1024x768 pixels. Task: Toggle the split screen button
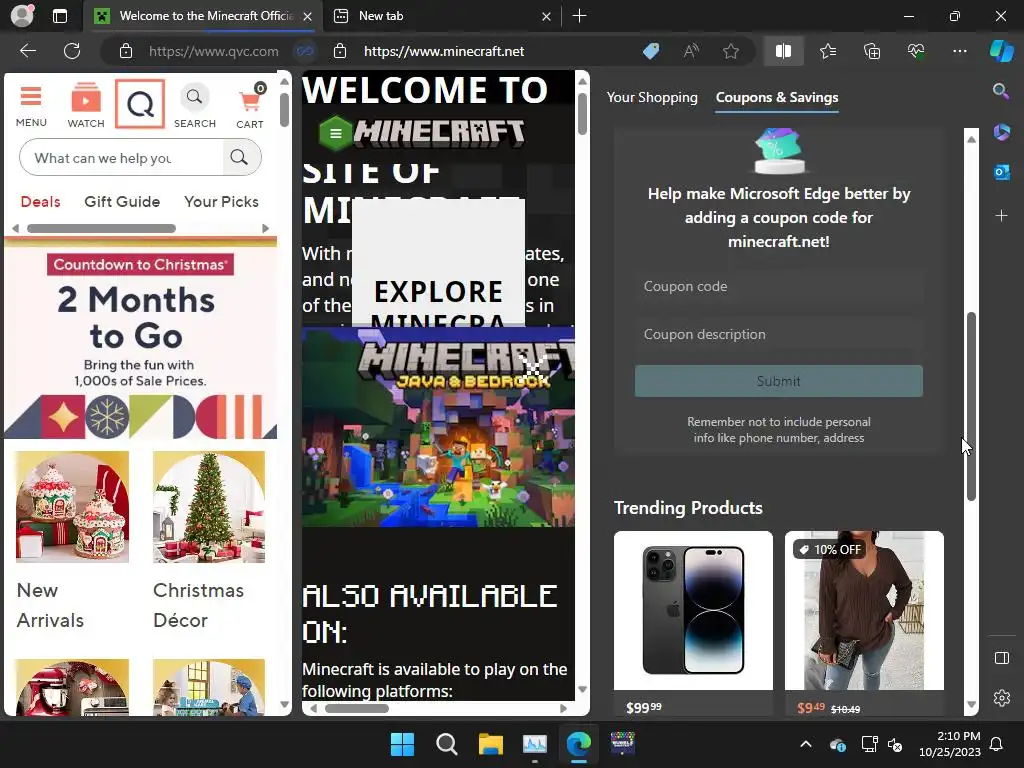click(783, 51)
